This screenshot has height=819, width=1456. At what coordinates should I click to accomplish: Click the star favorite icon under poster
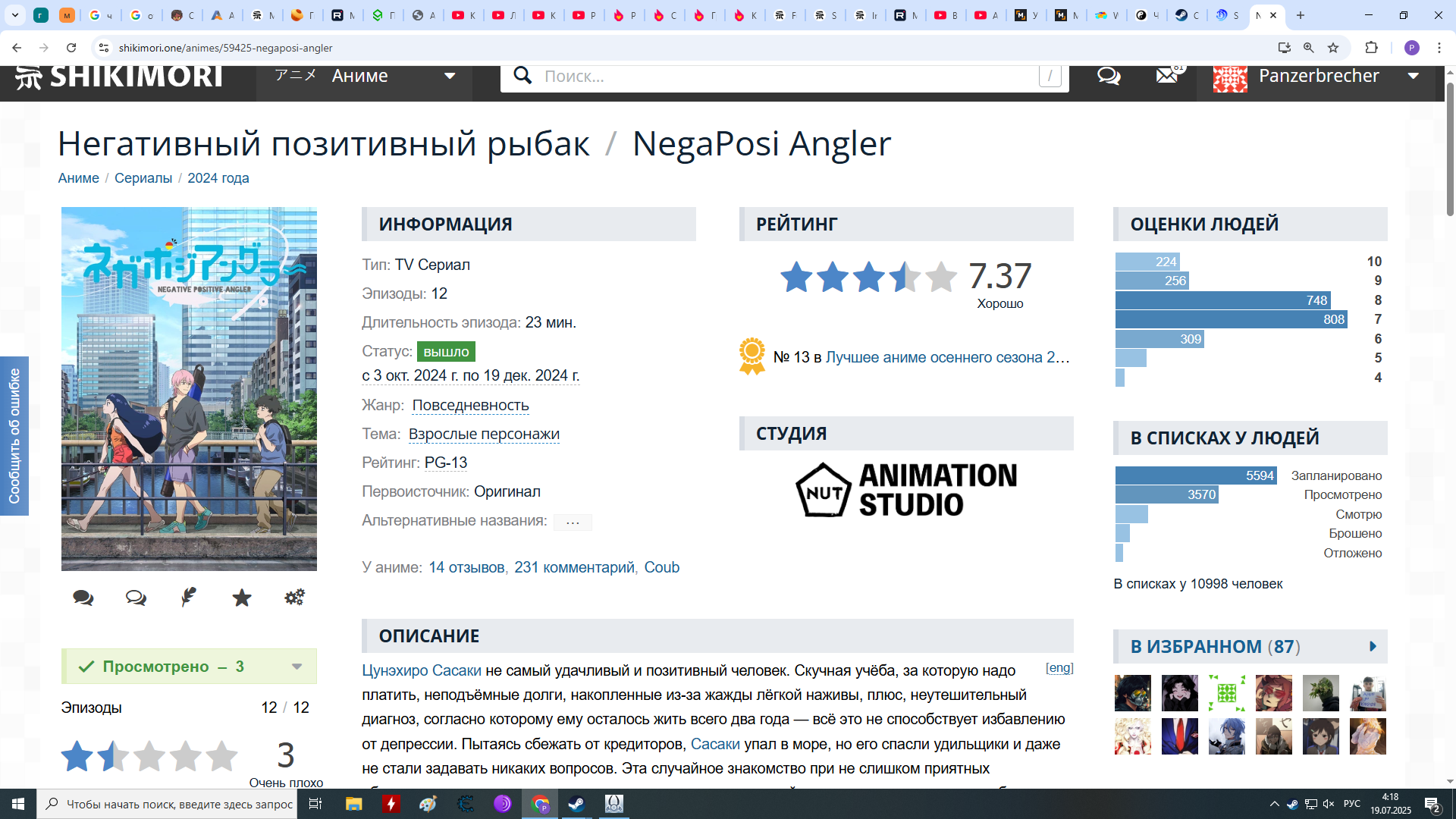coord(241,598)
